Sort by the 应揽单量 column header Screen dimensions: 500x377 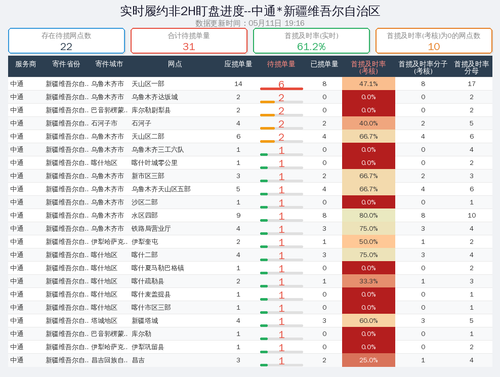click(x=238, y=64)
